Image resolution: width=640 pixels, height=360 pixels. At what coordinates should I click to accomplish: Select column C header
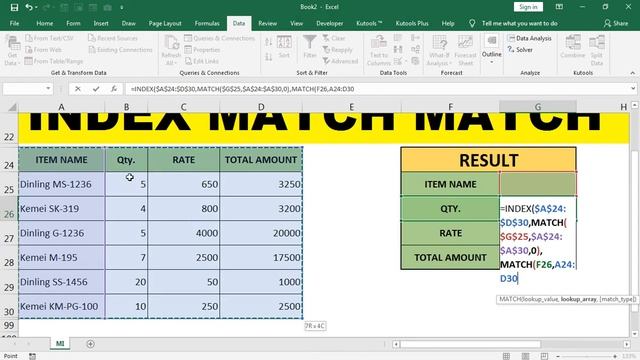tap(184, 107)
